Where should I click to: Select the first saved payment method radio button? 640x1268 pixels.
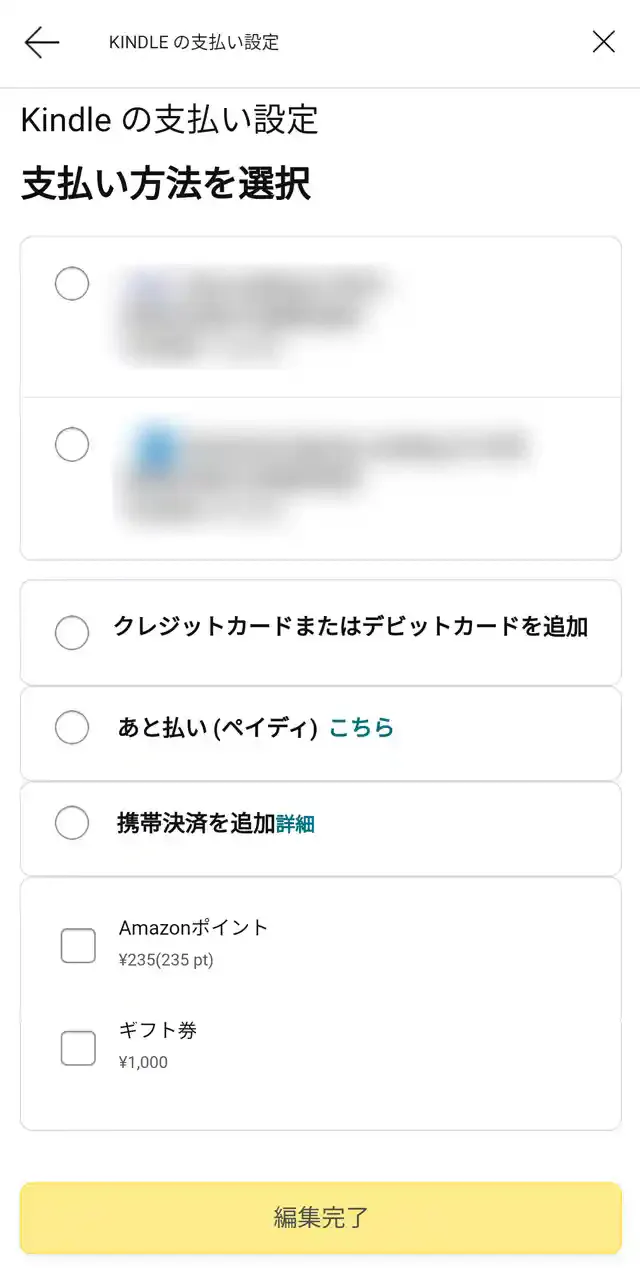71,284
